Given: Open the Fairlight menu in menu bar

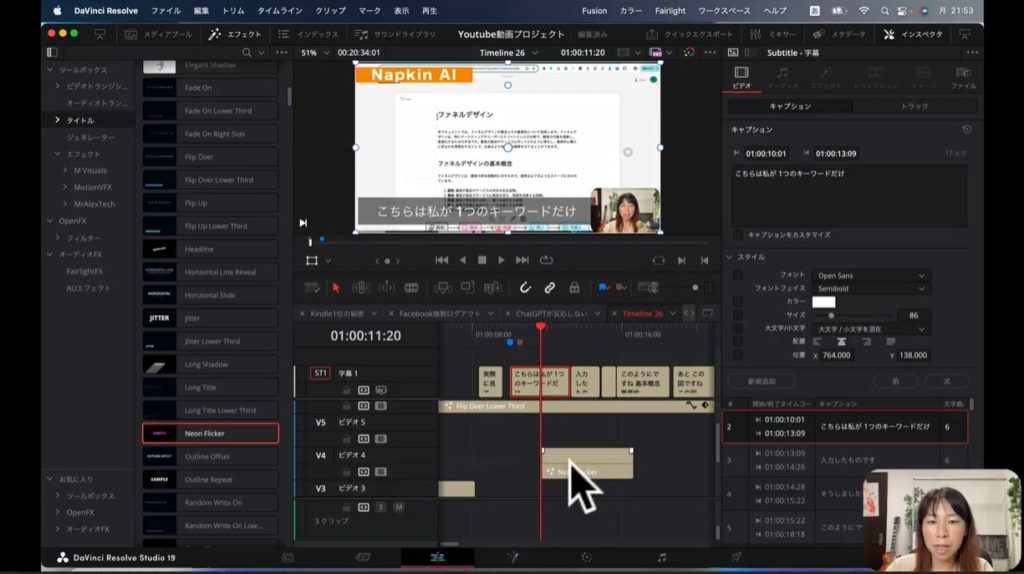Looking at the screenshot, I should point(670,10).
